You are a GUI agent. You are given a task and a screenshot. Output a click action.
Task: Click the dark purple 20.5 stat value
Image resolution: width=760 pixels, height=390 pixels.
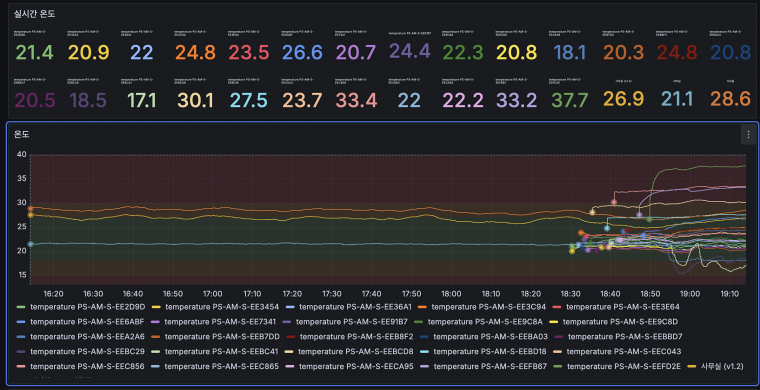click(x=34, y=100)
